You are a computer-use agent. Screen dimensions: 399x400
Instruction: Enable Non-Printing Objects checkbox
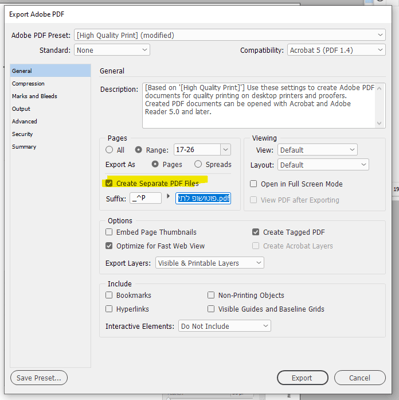tap(211, 295)
